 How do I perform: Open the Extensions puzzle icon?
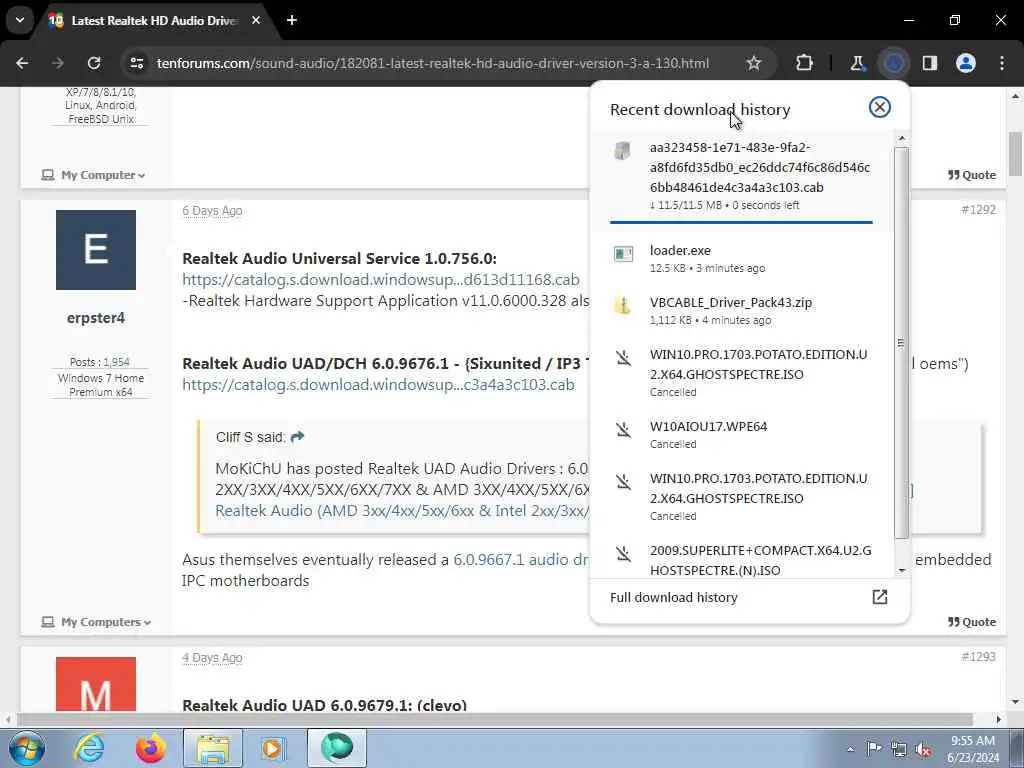(x=805, y=63)
